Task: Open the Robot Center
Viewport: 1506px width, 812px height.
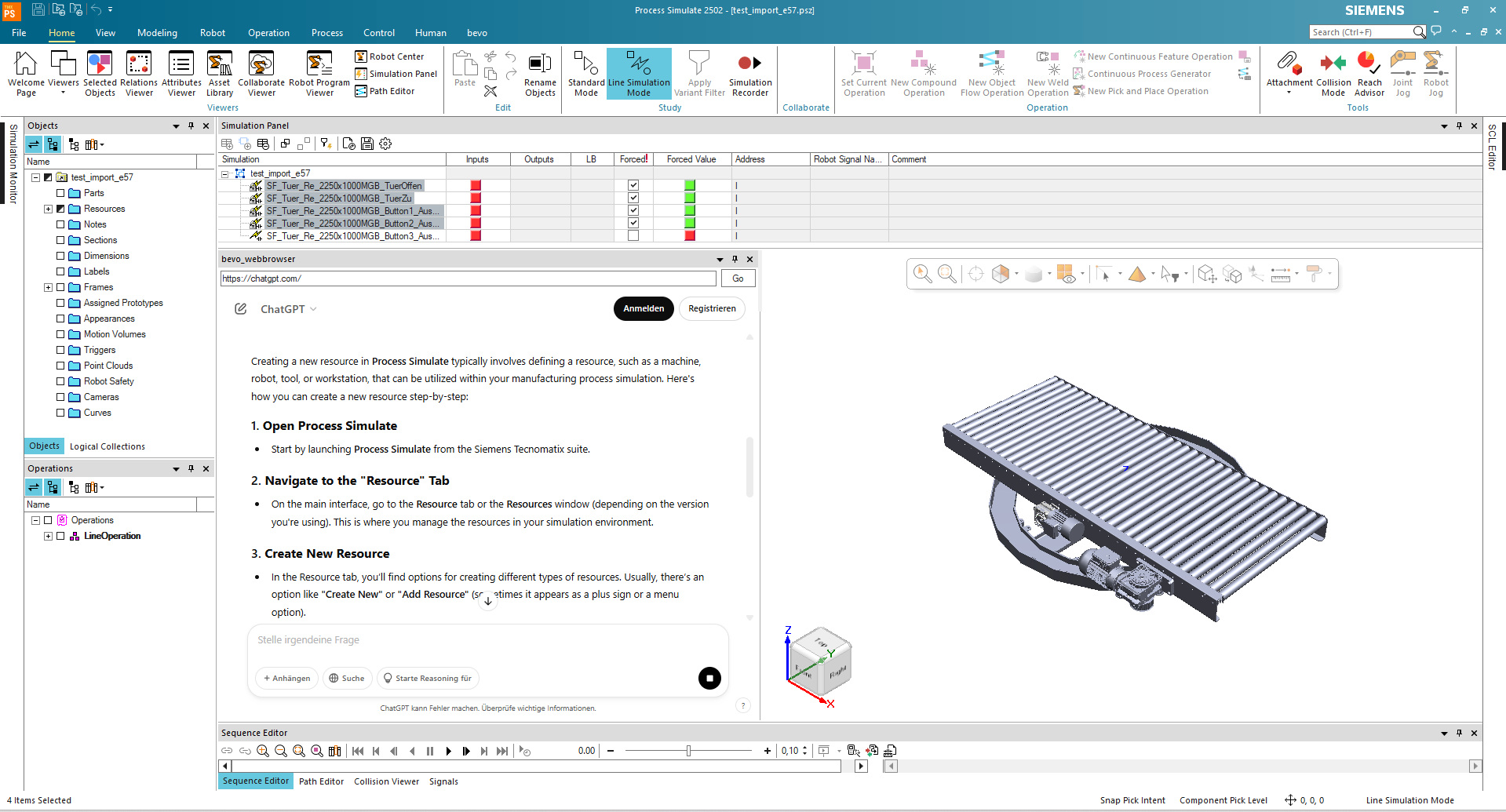Action: tap(389, 56)
